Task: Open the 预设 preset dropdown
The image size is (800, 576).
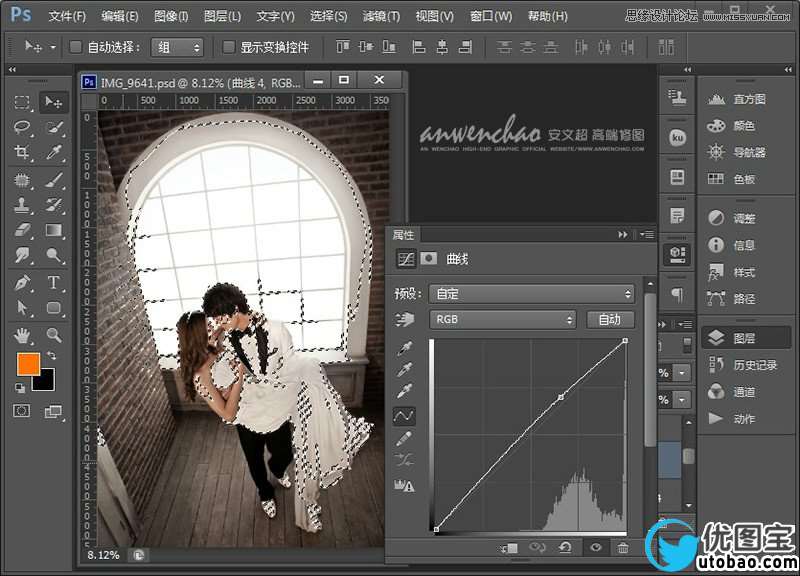Action: click(x=531, y=294)
